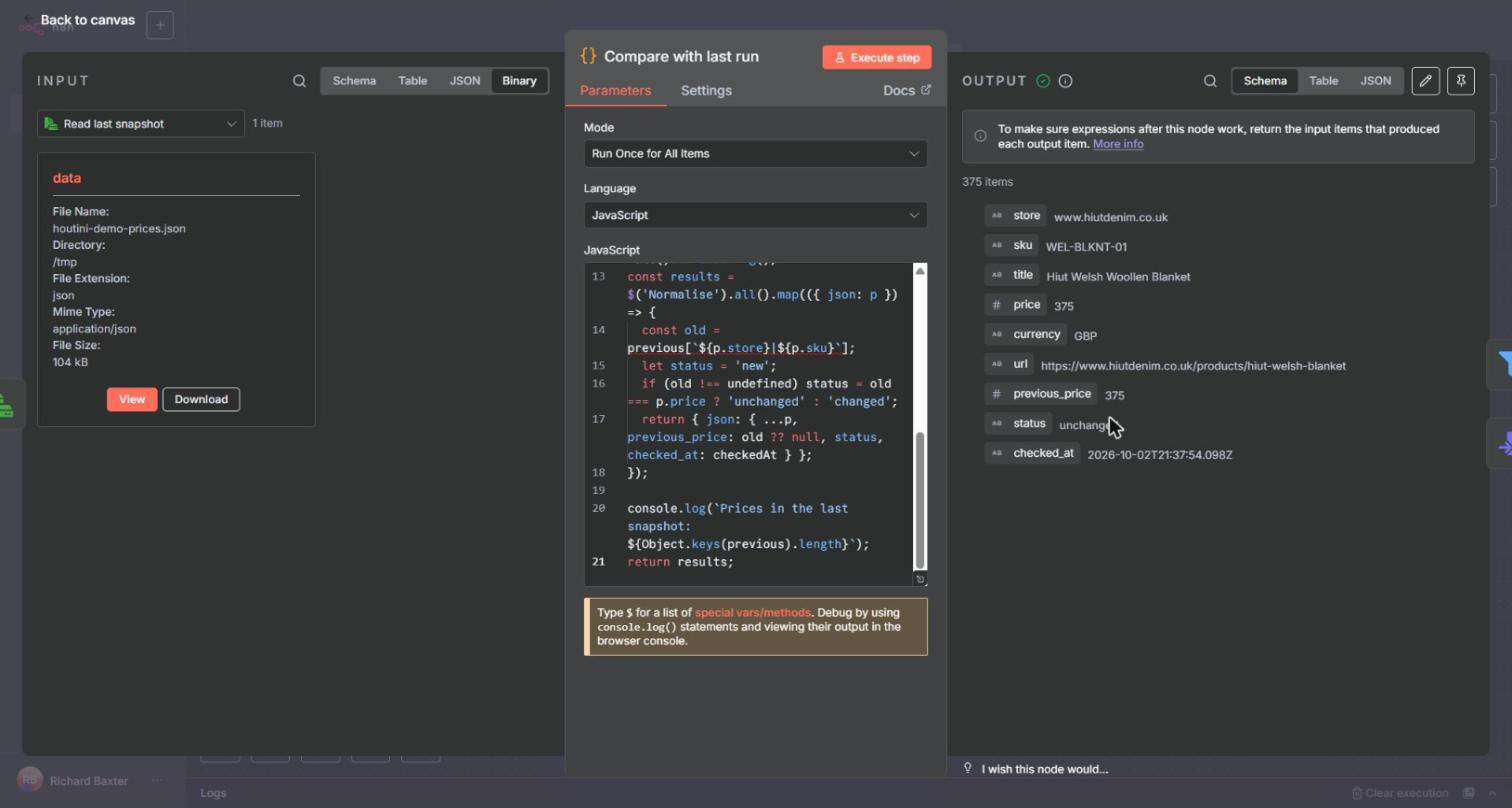The height and width of the screenshot is (808, 1512).
Task: Click the add plus icon near Back to canvas
Action: (160, 25)
